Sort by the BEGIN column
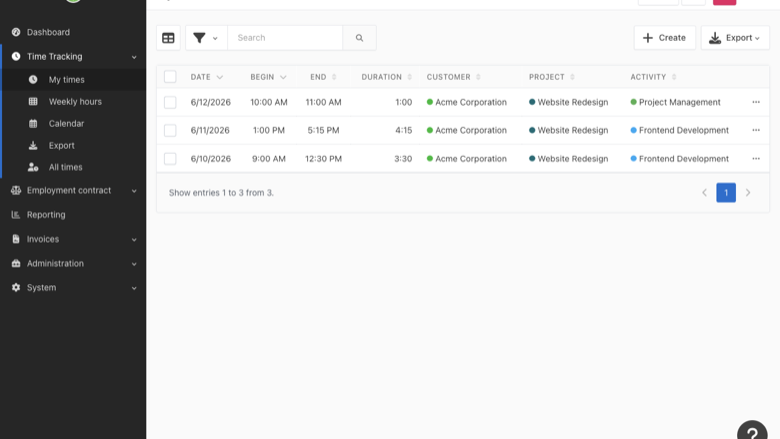The width and height of the screenshot is (780, 439). point(268,77)
